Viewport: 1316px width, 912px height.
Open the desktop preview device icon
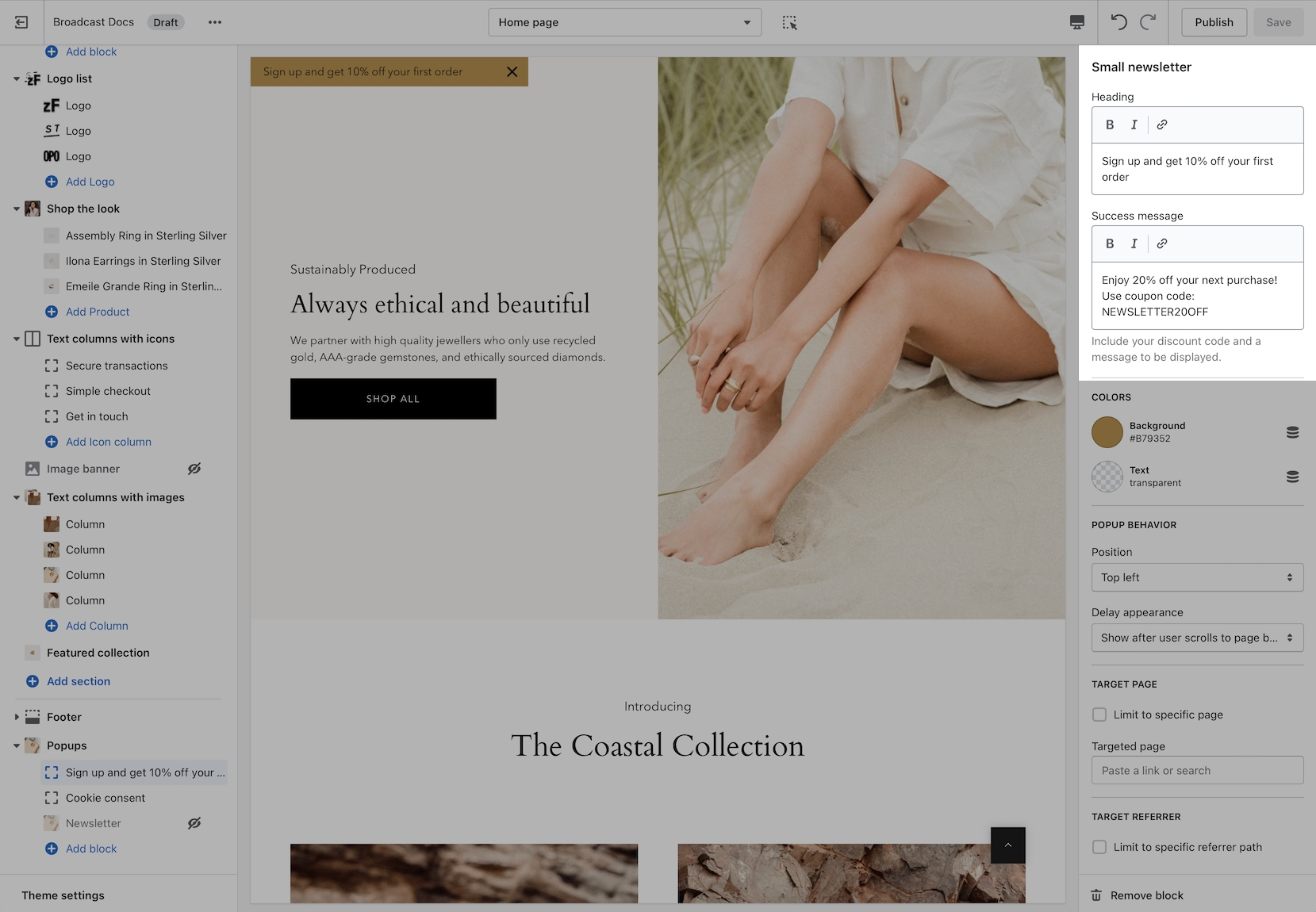click(x=1076, y=22)
